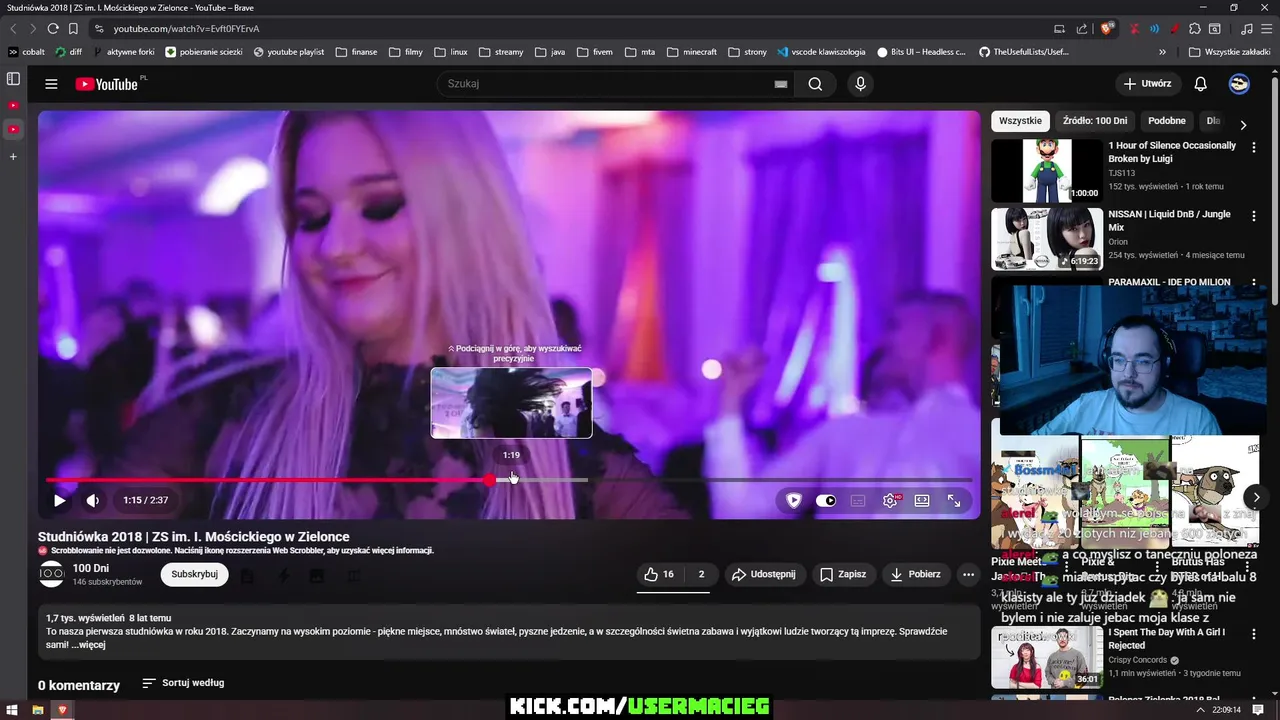Toggle subtitles captions button in player
The width and height of the screenshot is (1280, 720).
pos(858,500)
